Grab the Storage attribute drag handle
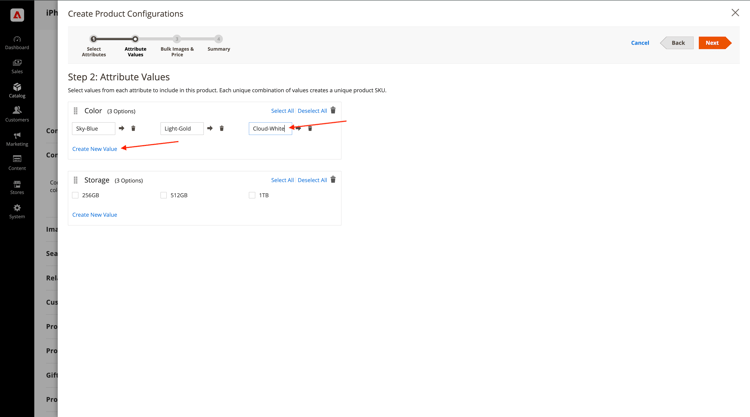This screenshot has width=750, height=417. (75, 180)
